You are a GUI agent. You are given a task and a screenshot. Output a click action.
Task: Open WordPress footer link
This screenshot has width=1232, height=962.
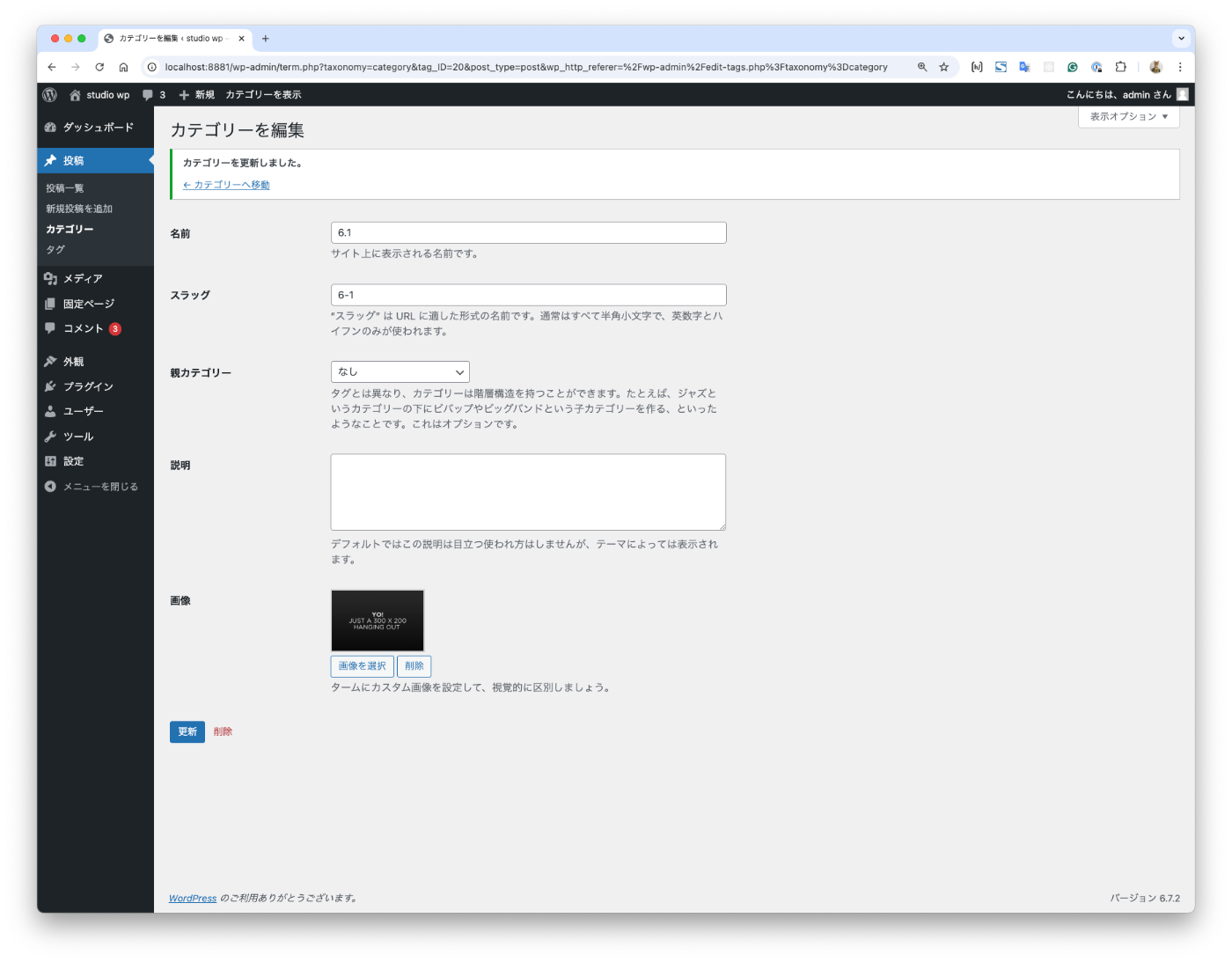[x=193, y=899]
